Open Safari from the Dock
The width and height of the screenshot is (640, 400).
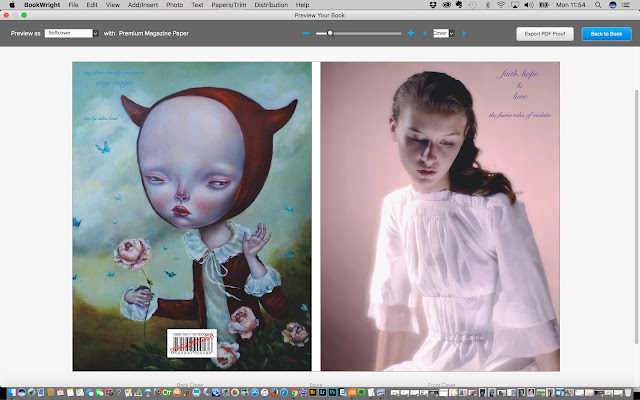pyautogui.click(x=284, y=393)
